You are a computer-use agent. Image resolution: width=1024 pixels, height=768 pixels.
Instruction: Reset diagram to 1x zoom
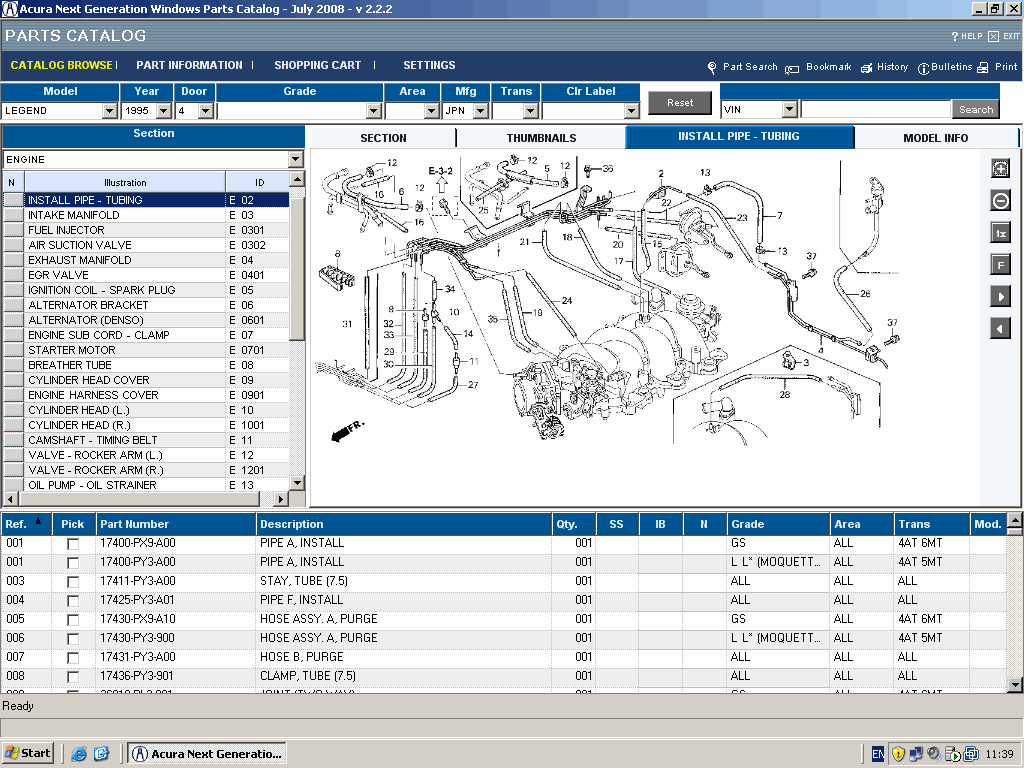pyautogui.click(x=1000, y=233)
